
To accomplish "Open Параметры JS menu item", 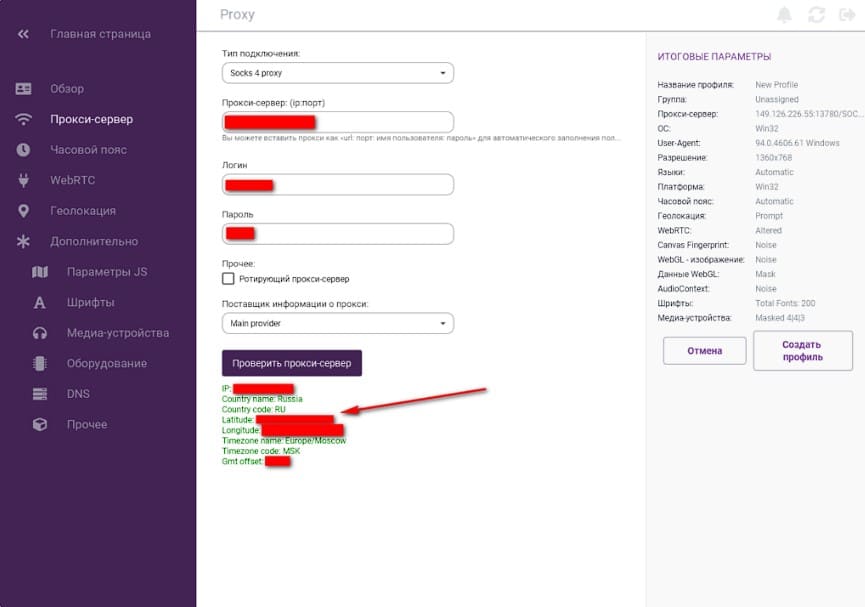I will (x=107, y=272).
